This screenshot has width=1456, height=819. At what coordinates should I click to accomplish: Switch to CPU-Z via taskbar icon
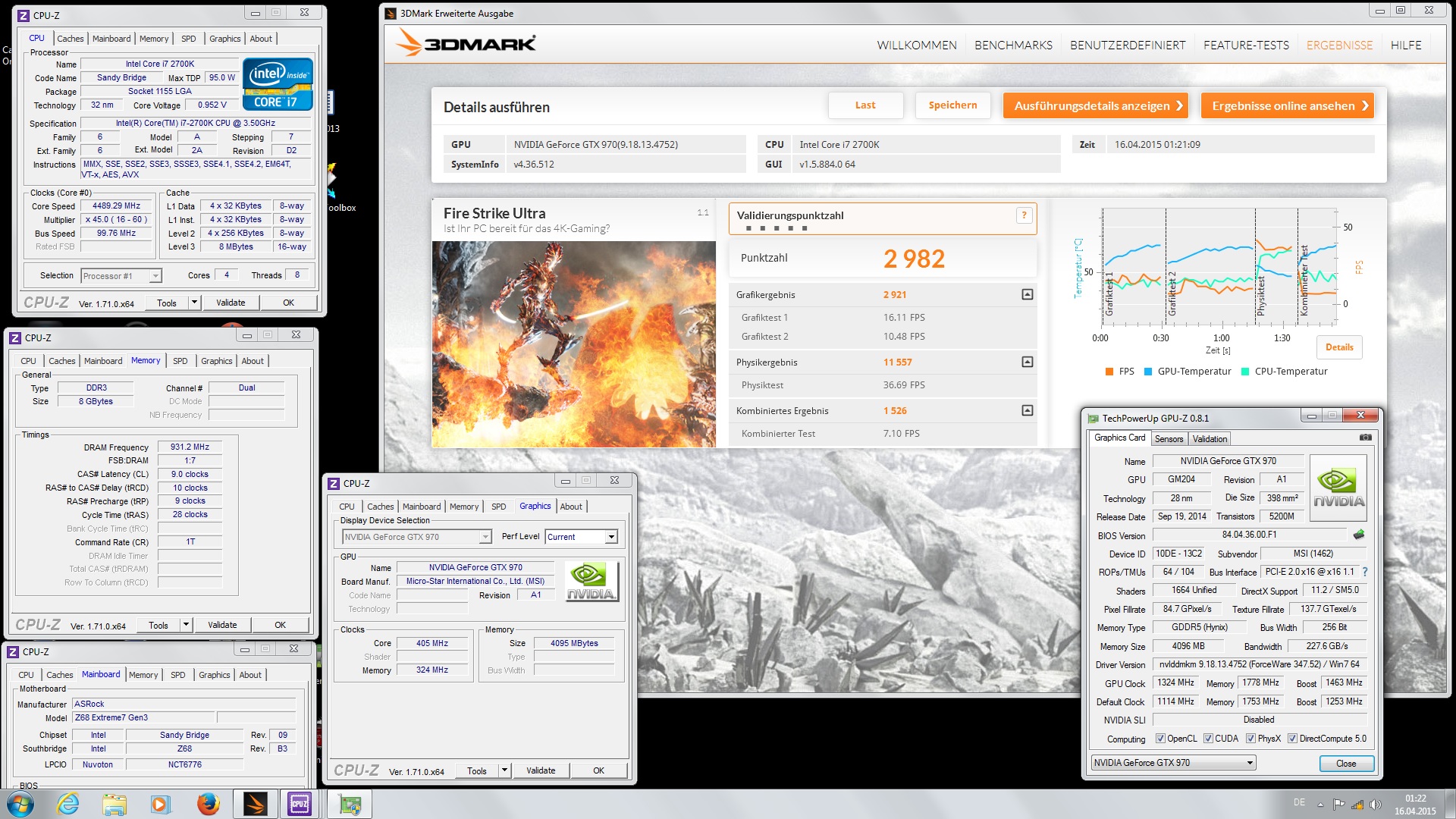coord(300,804)
